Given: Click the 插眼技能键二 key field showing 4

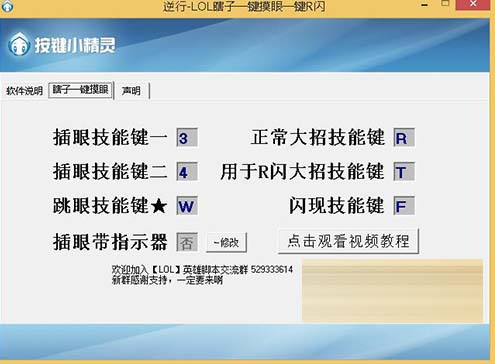Looking at the screenshot, I should (x=187, y=171).
